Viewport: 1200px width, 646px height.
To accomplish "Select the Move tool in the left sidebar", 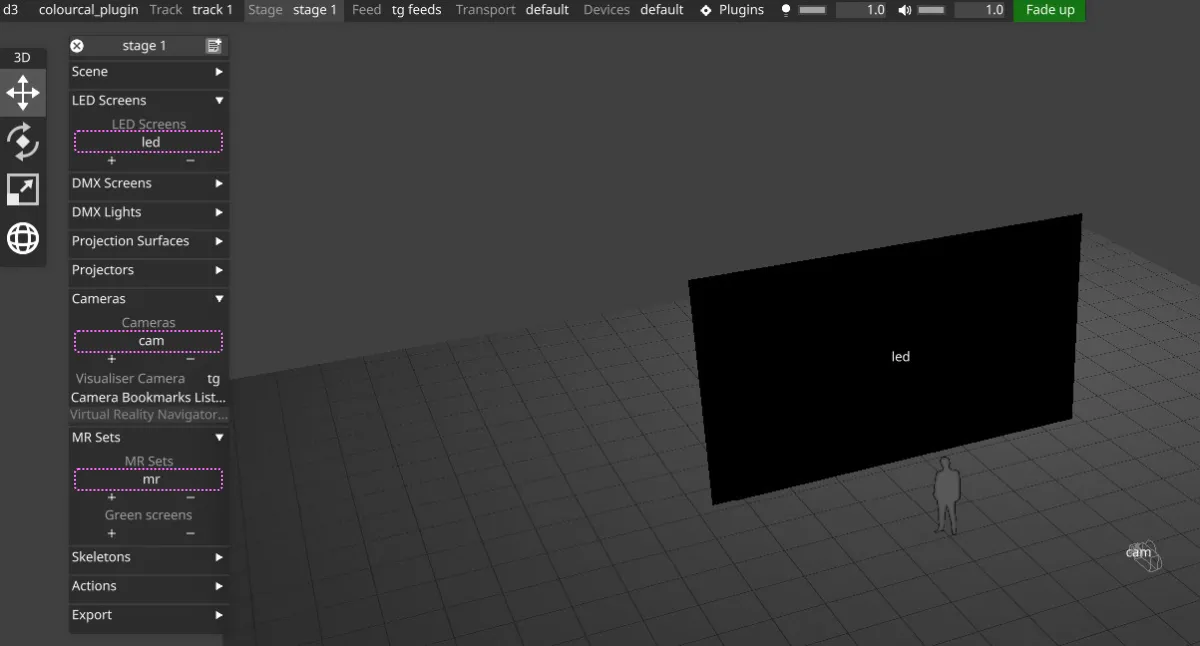I will click(23, 92).
